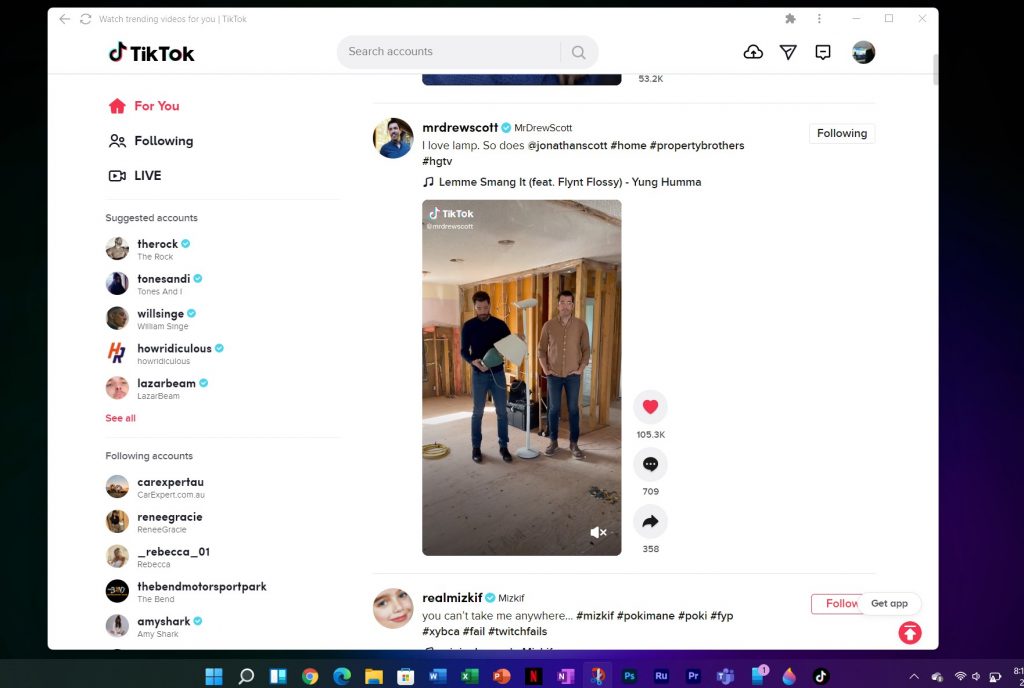Open the @jonathanscott mention link
1024x688 pixels.
point(568,146)
